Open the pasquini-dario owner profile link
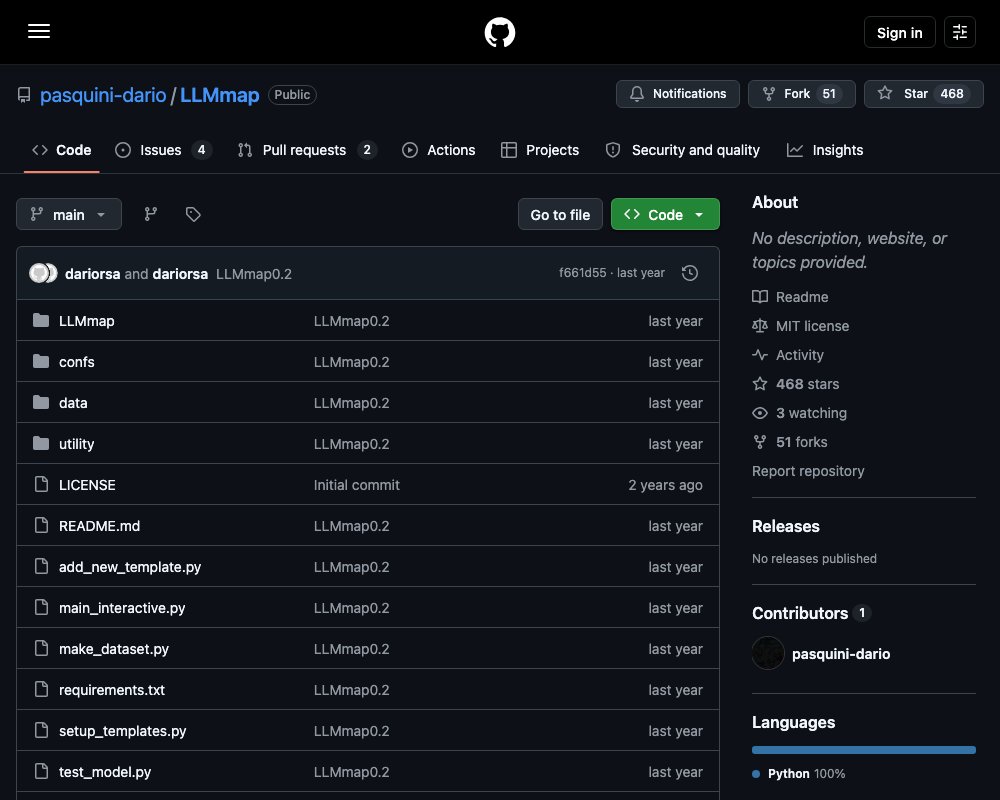The image size is (1000, 800). tap(103, 95)
